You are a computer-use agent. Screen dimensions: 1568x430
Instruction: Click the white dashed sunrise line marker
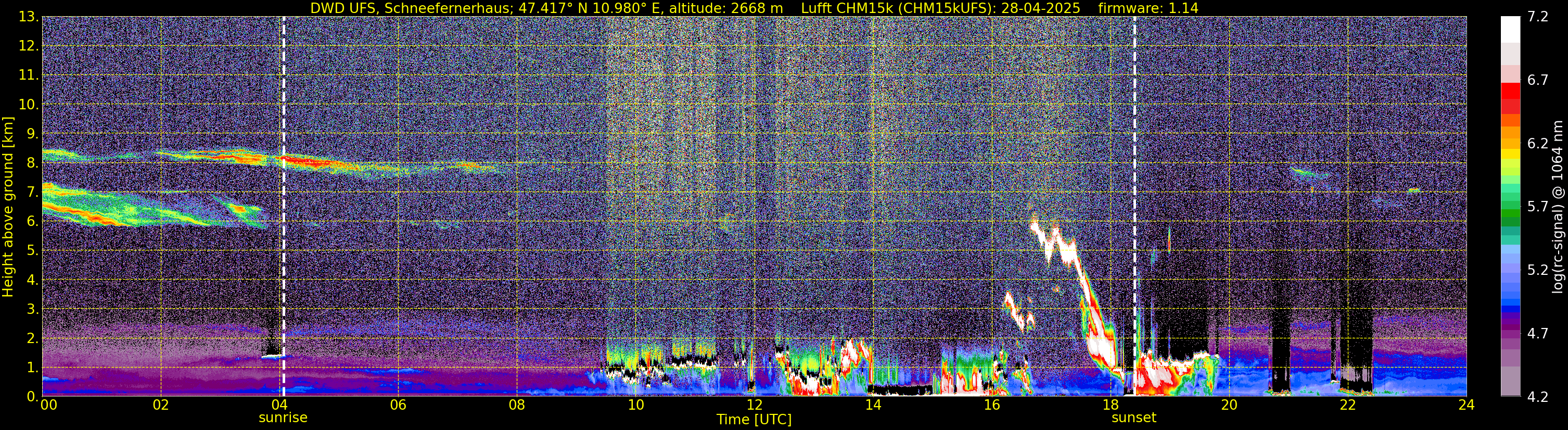[284, 207]
